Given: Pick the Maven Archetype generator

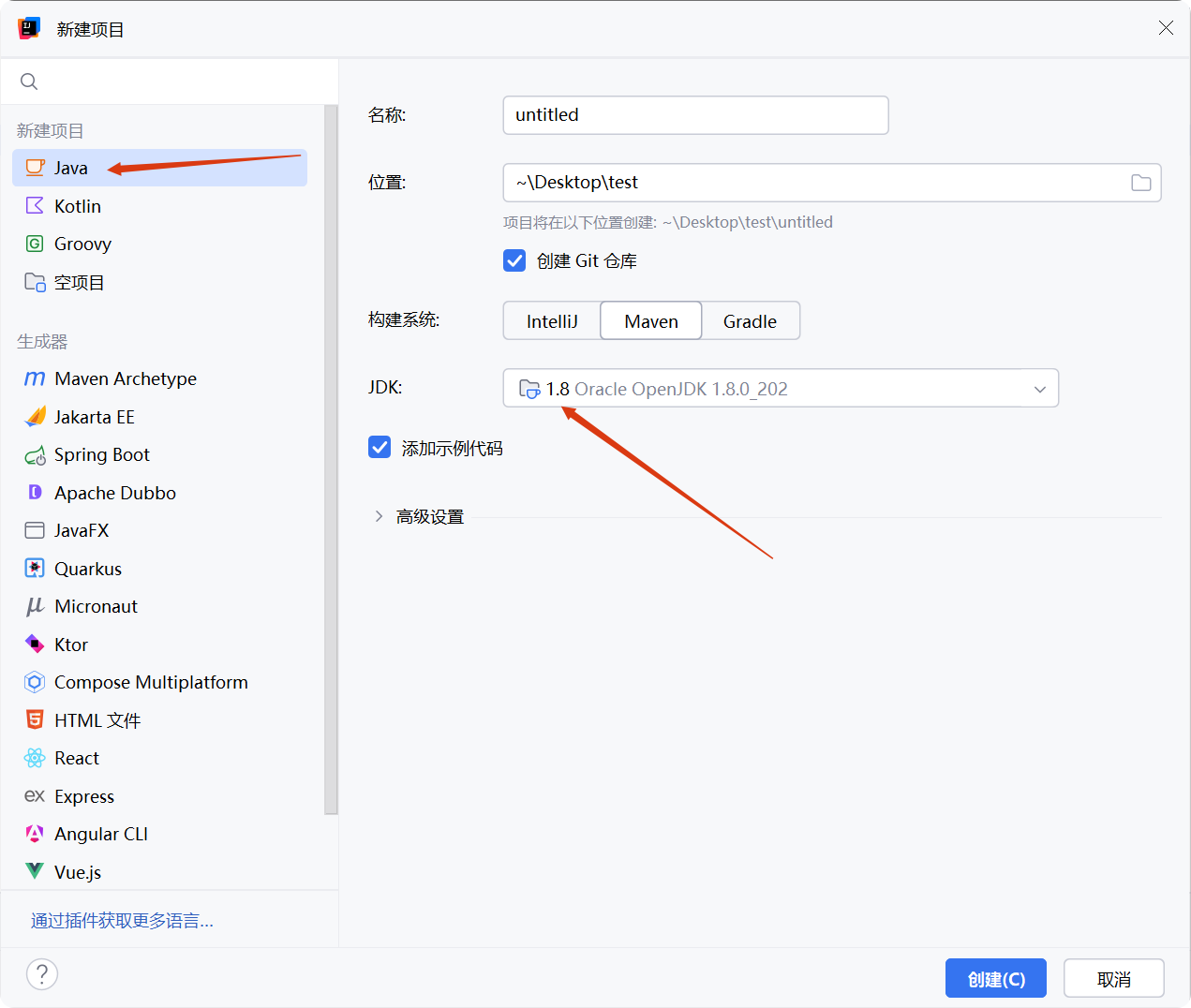Looking at the screenshot, I should click(x=159, y=378).
